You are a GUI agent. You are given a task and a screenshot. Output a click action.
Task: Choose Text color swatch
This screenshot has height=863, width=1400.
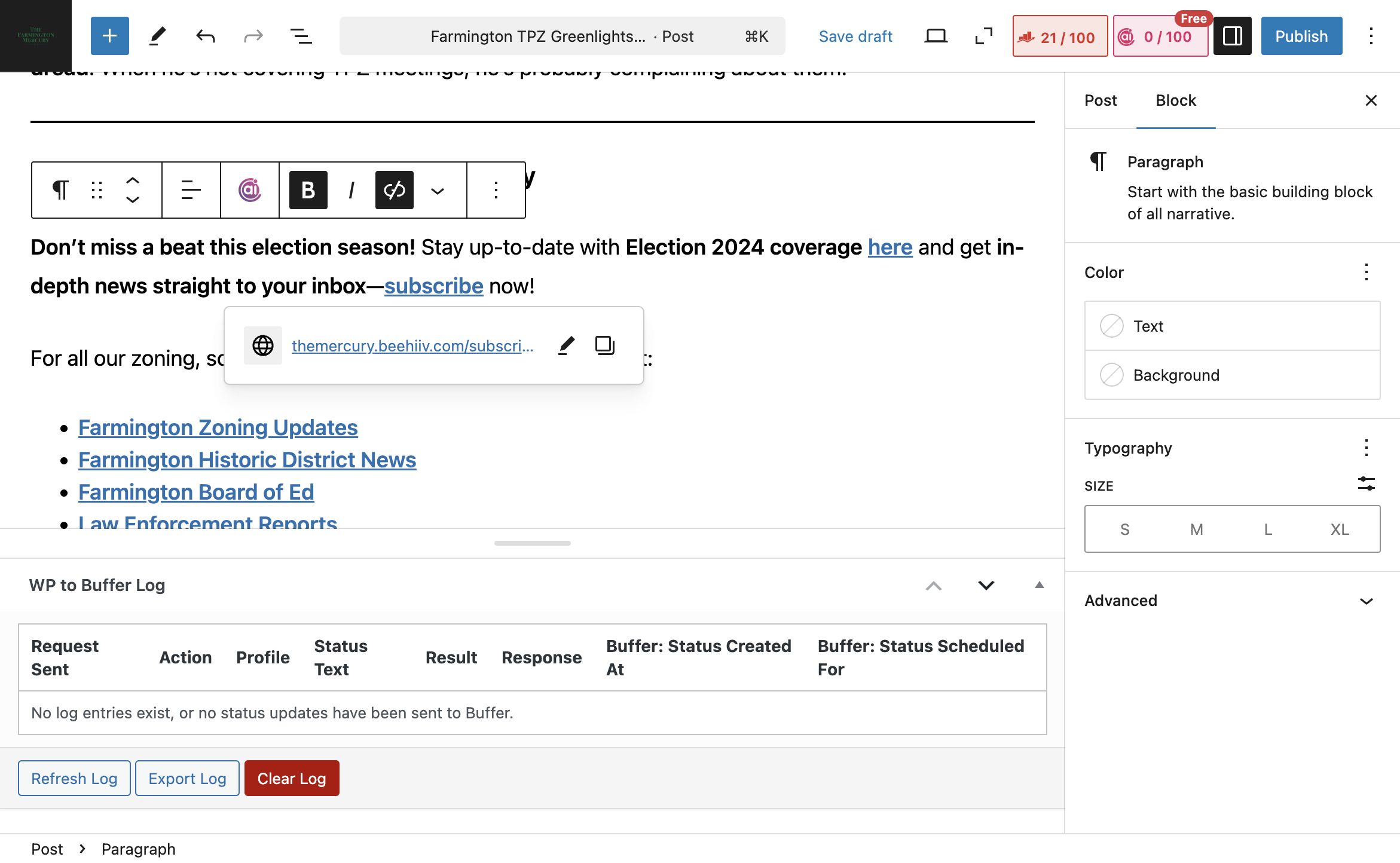1232,326
